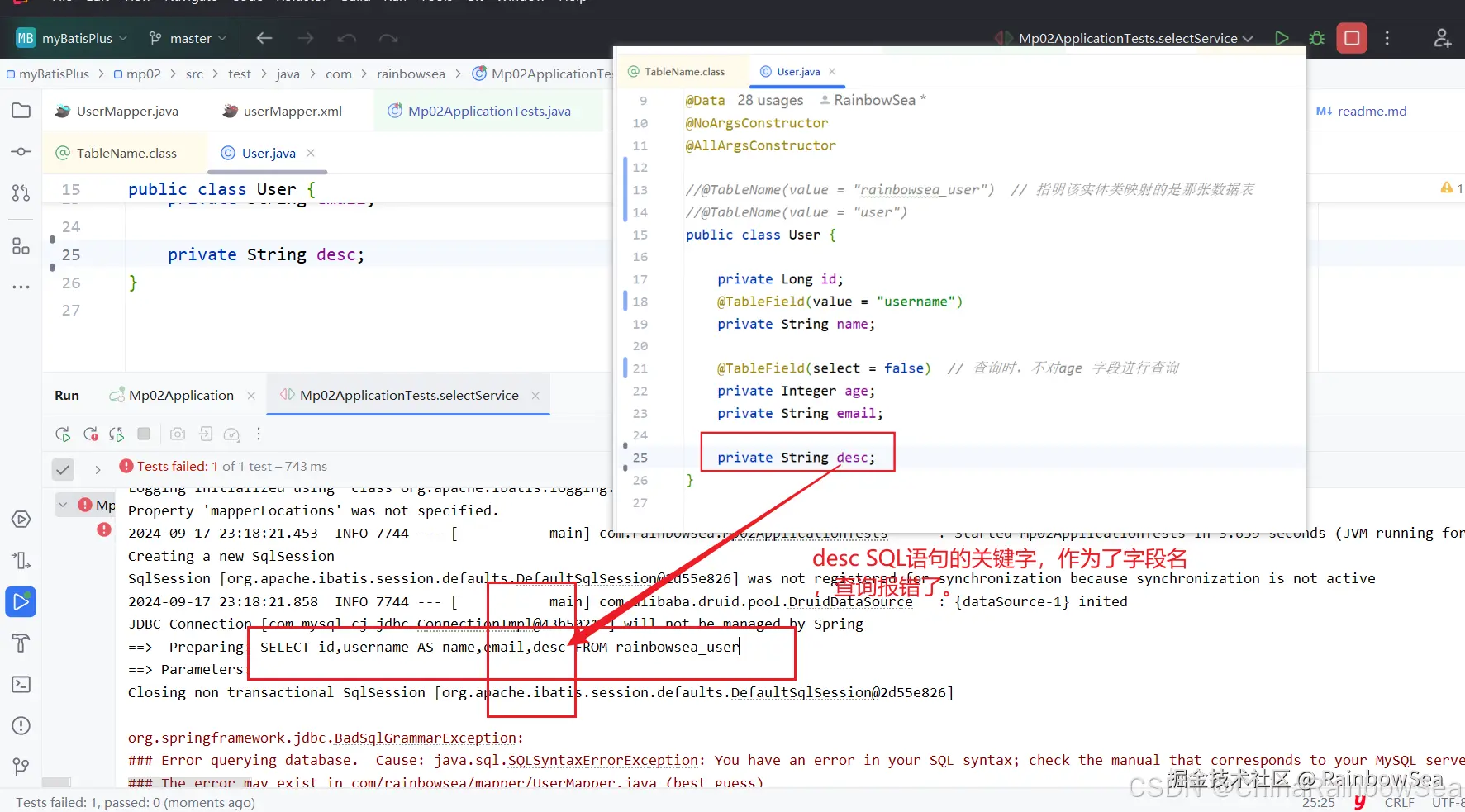Rerun the test in the Run panel
The image size is (1465, 812).
click(x=63, y=434)
